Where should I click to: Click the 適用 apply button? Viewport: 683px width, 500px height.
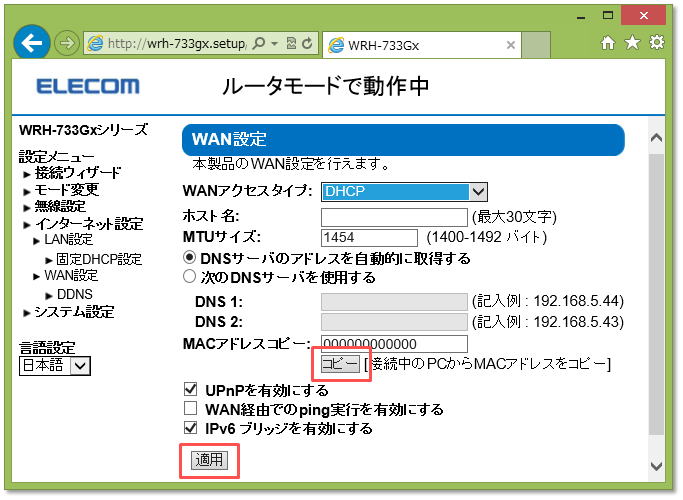pyautogui.click(x=209, y=460)
